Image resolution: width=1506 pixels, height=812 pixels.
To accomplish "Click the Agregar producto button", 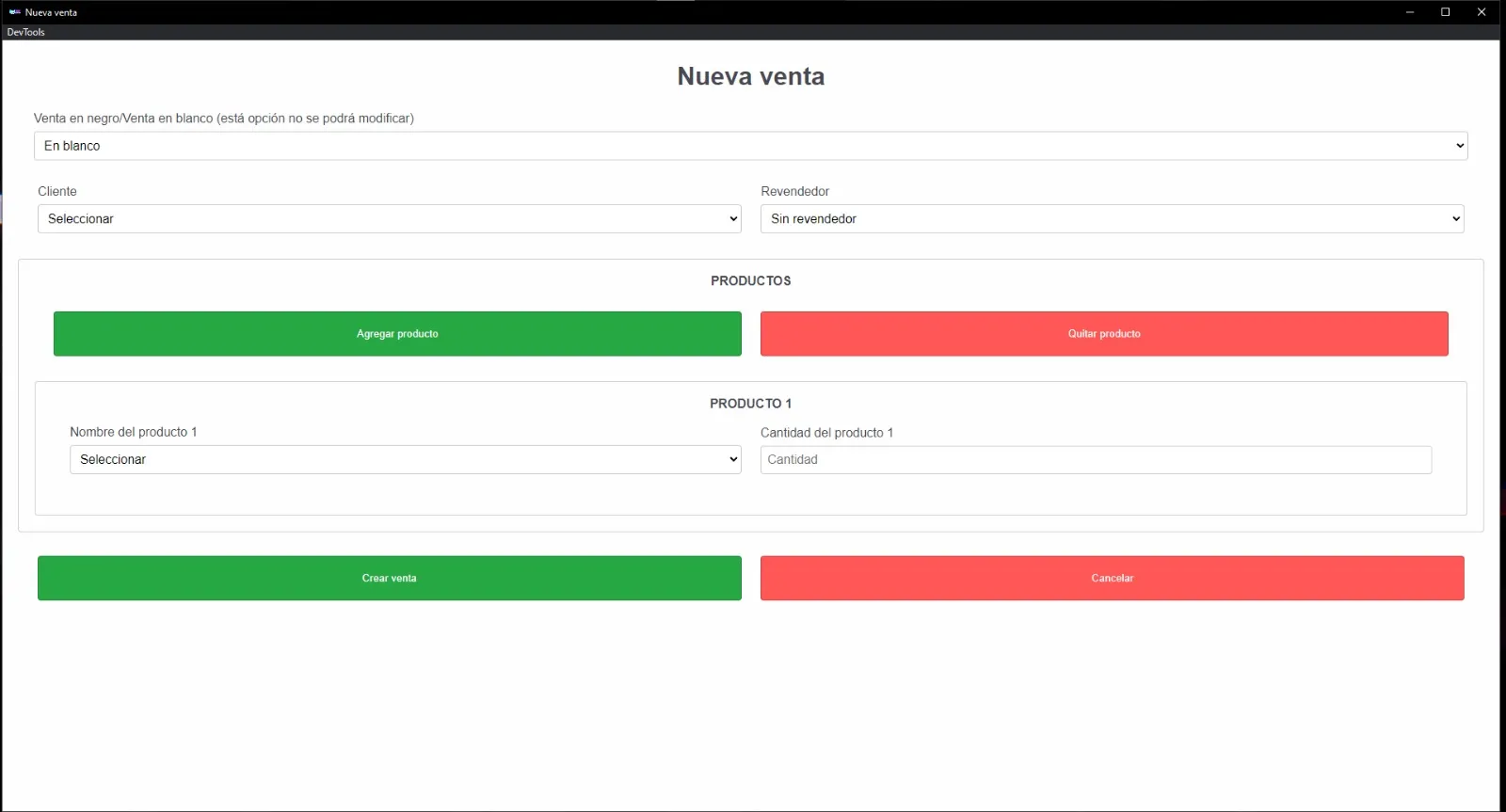I will click(397, 334).
